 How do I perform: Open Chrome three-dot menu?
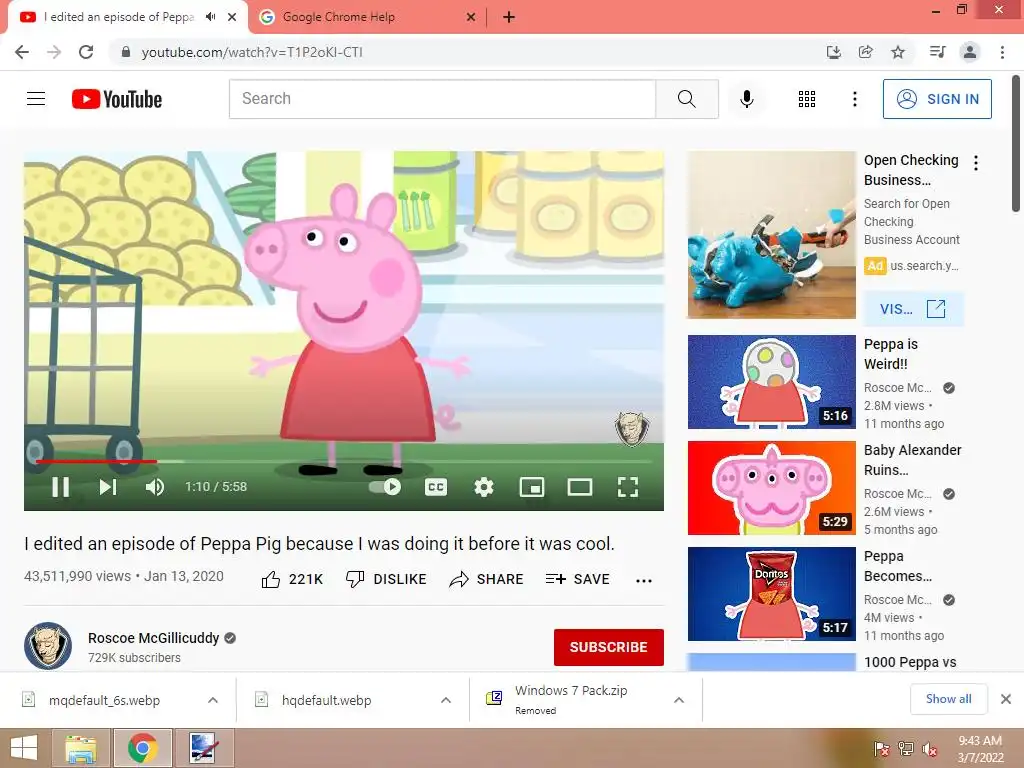coord(1002,52)
